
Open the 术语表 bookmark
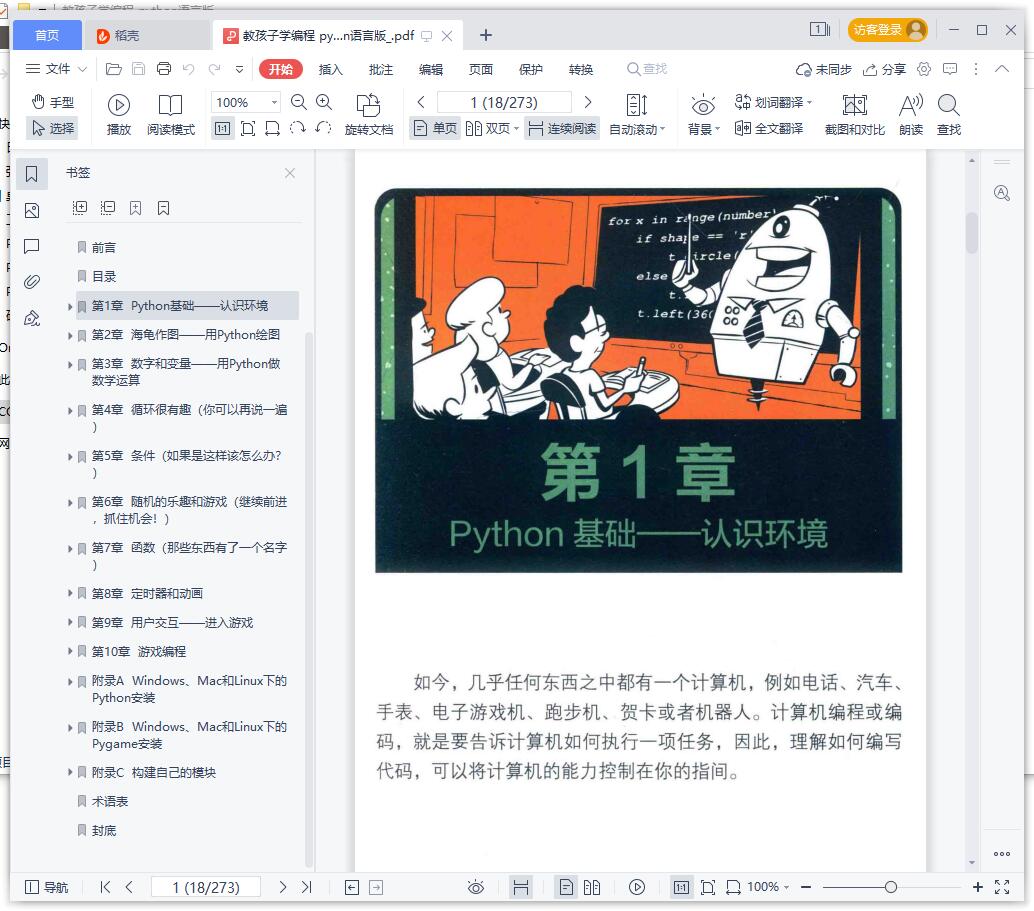109,801
